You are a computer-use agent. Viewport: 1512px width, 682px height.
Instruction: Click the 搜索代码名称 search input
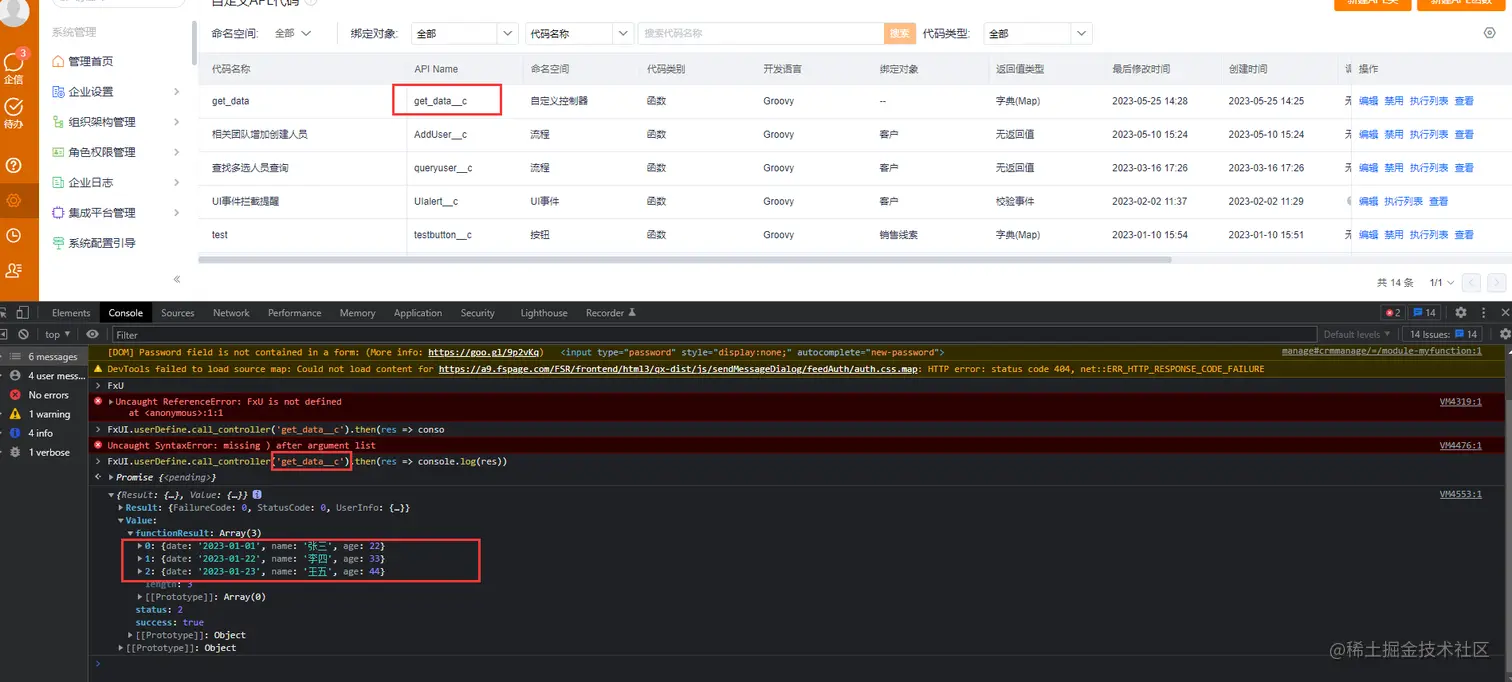762,33
